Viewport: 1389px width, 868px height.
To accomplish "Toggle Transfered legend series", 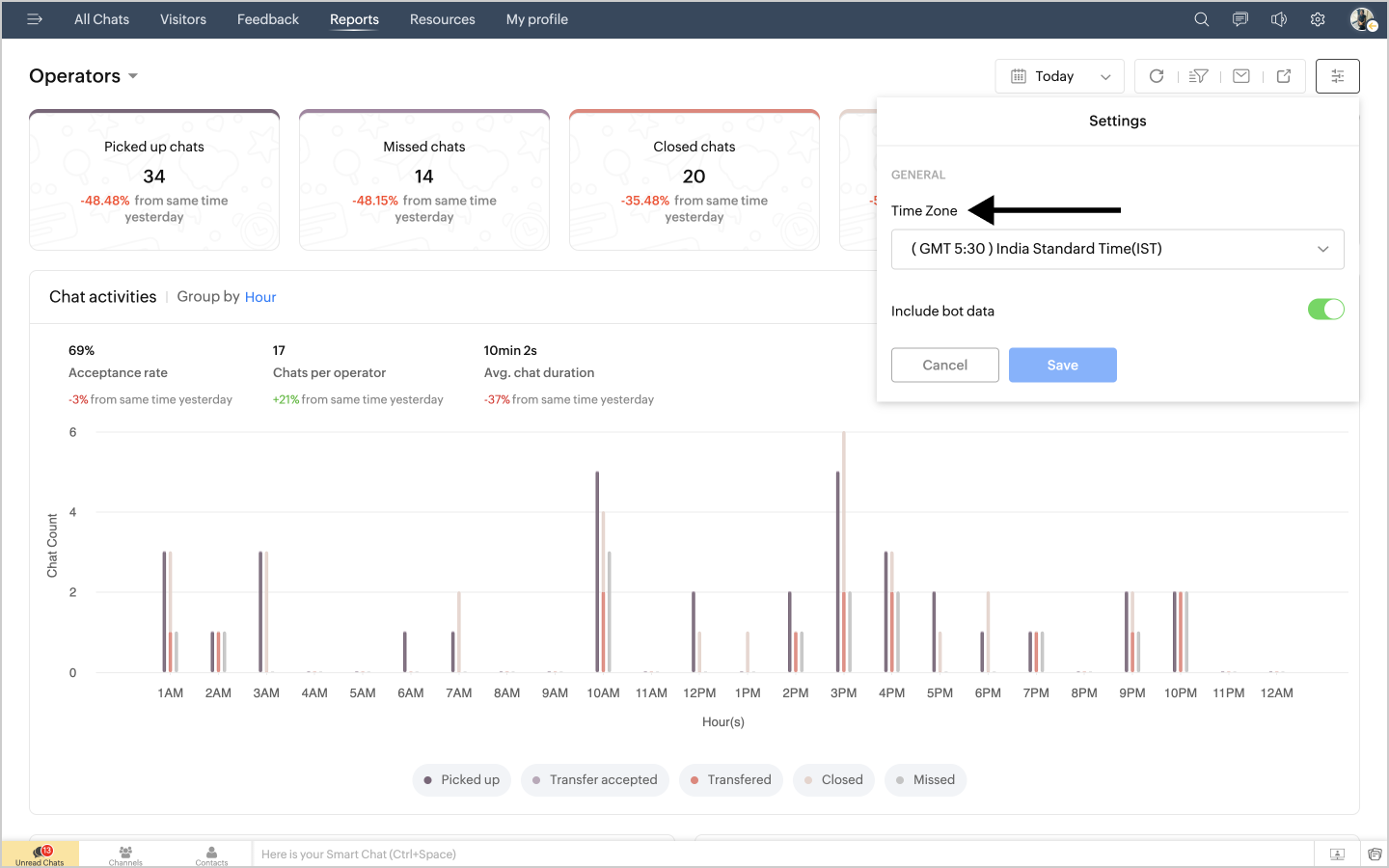I will [x=731, y=780].
